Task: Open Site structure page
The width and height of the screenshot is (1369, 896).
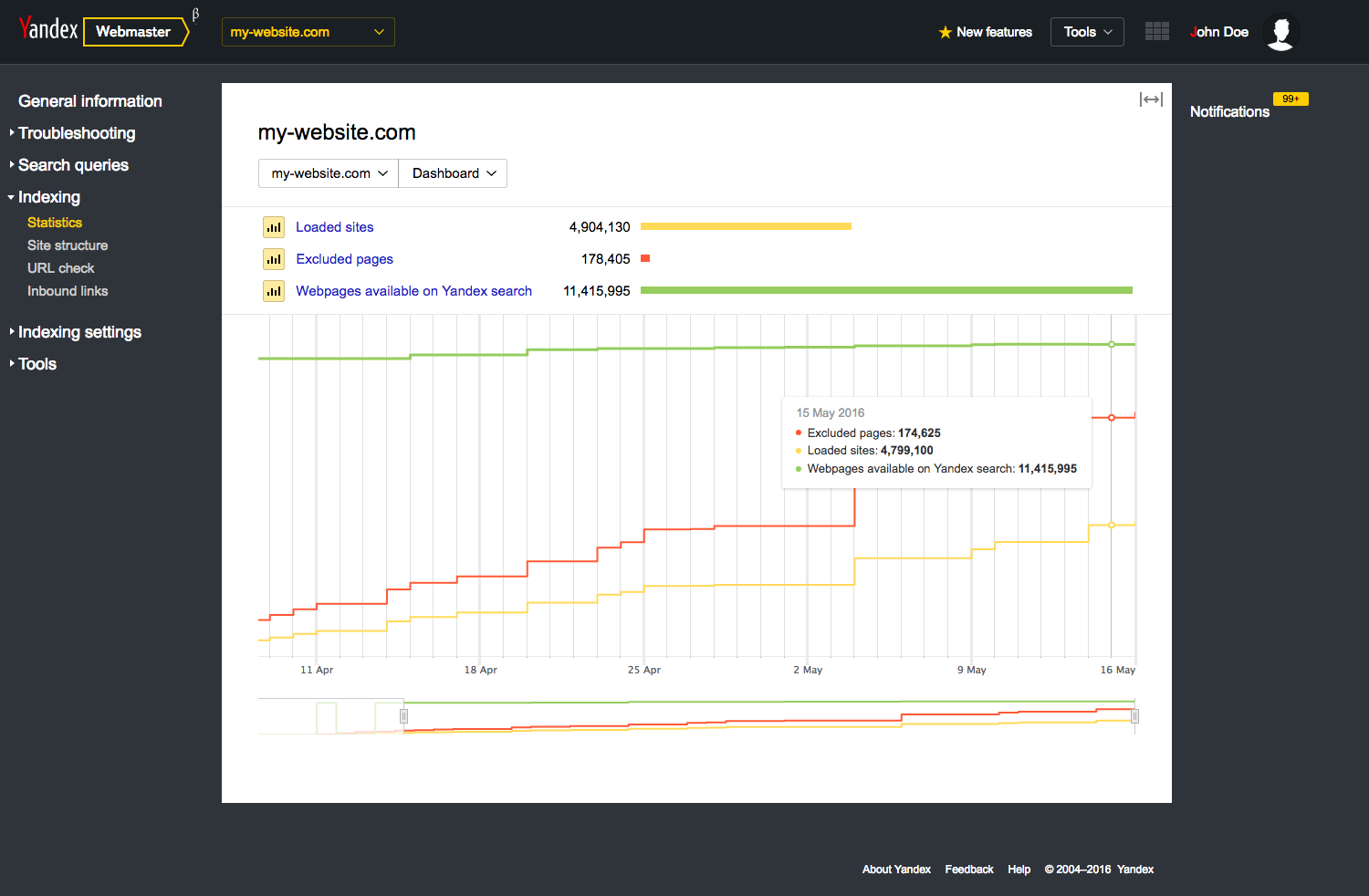Action: click(68, 245)
